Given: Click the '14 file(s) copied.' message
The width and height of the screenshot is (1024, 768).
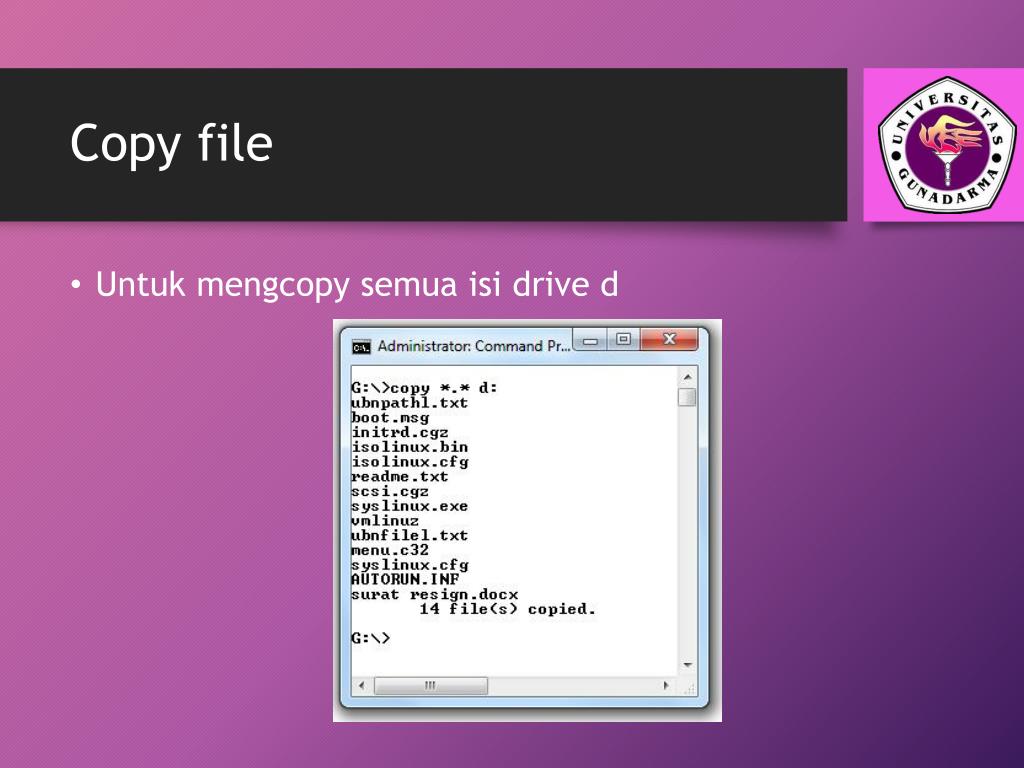Looking at the screenshot, I should point(507,609).
